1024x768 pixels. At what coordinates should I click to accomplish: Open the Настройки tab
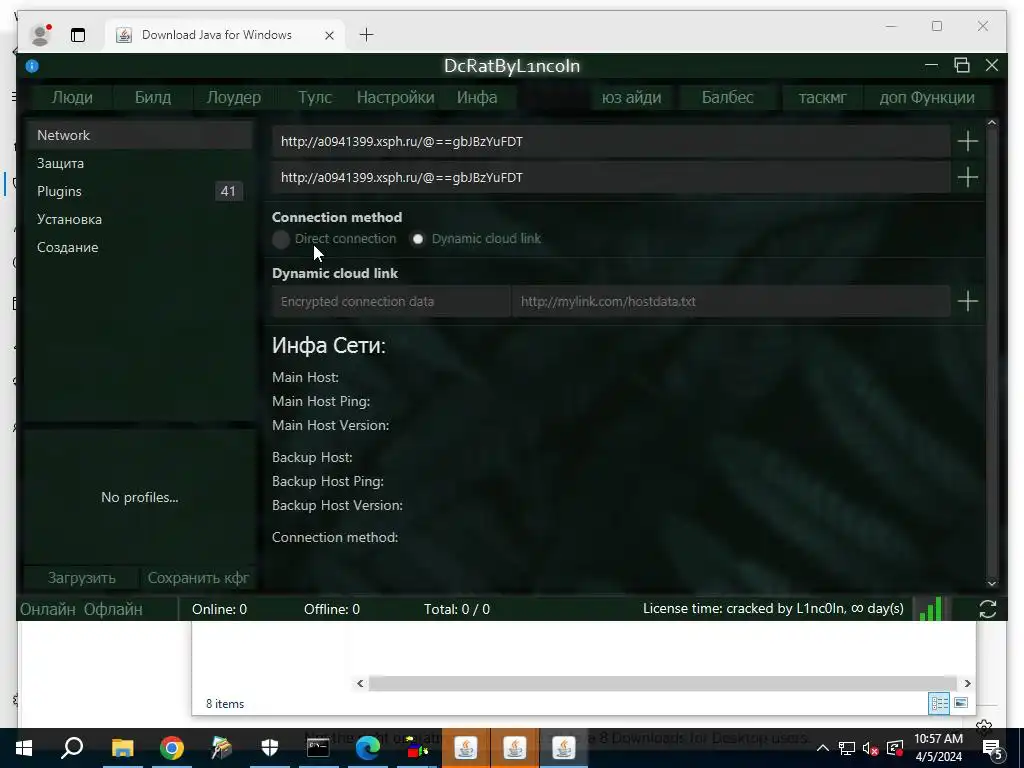coord(395,97)
